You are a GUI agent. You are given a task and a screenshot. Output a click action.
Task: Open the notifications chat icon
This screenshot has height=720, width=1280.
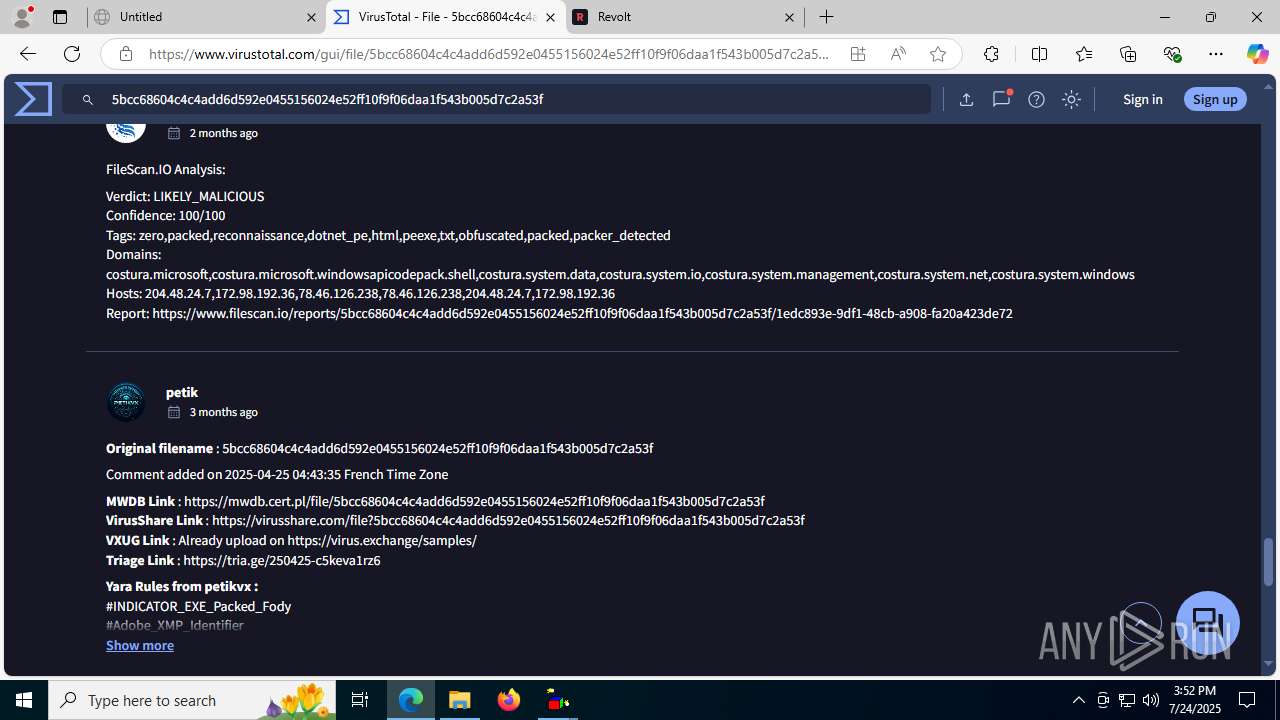coord(1001,99)
